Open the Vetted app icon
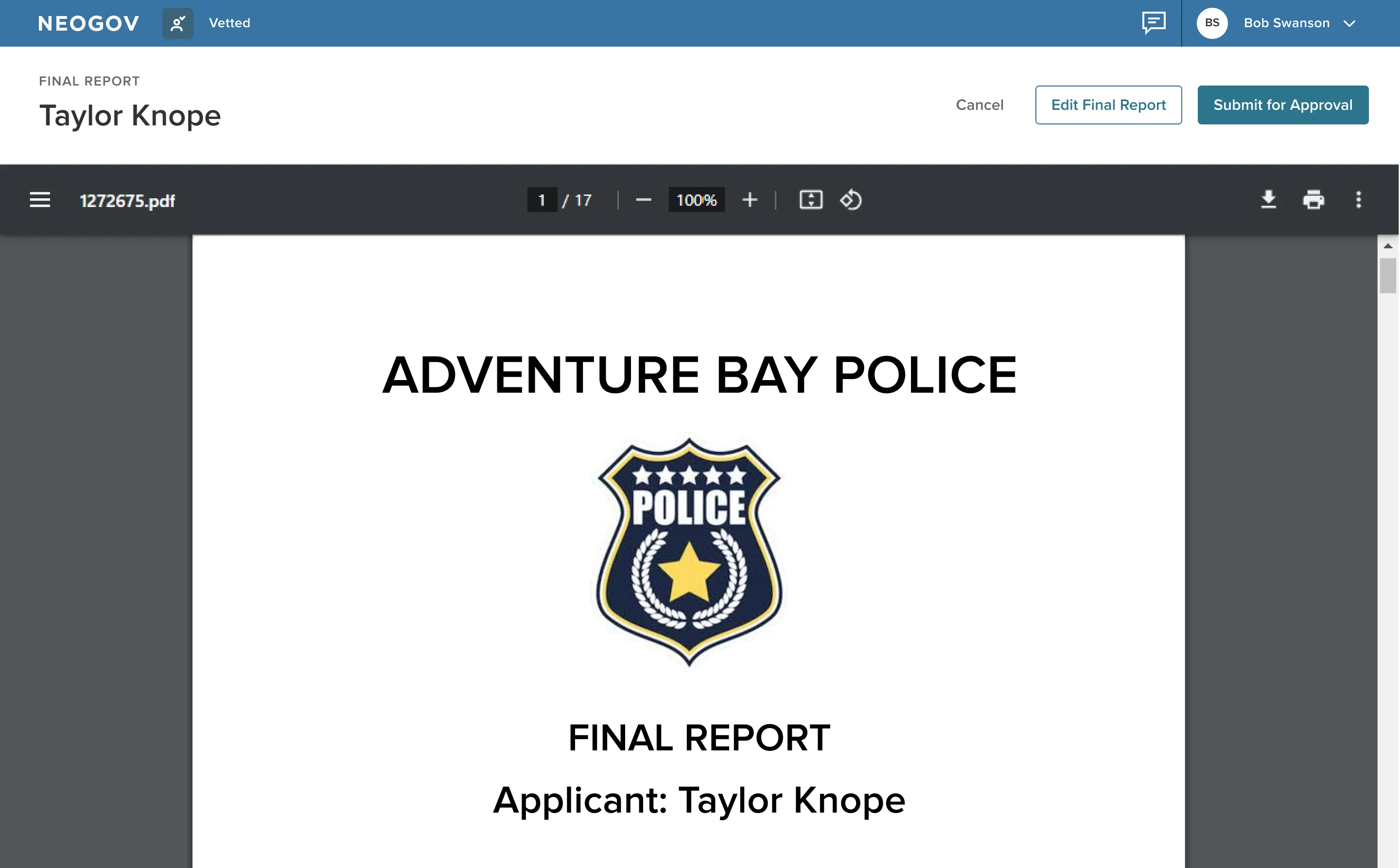This screenshot has height=868, width=1400. 178,23
